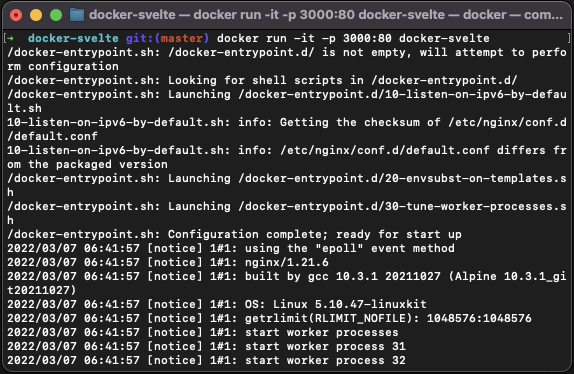Screen dimensions: 574x374
Task: Click the green fullscreen window button
Action: 56,15
